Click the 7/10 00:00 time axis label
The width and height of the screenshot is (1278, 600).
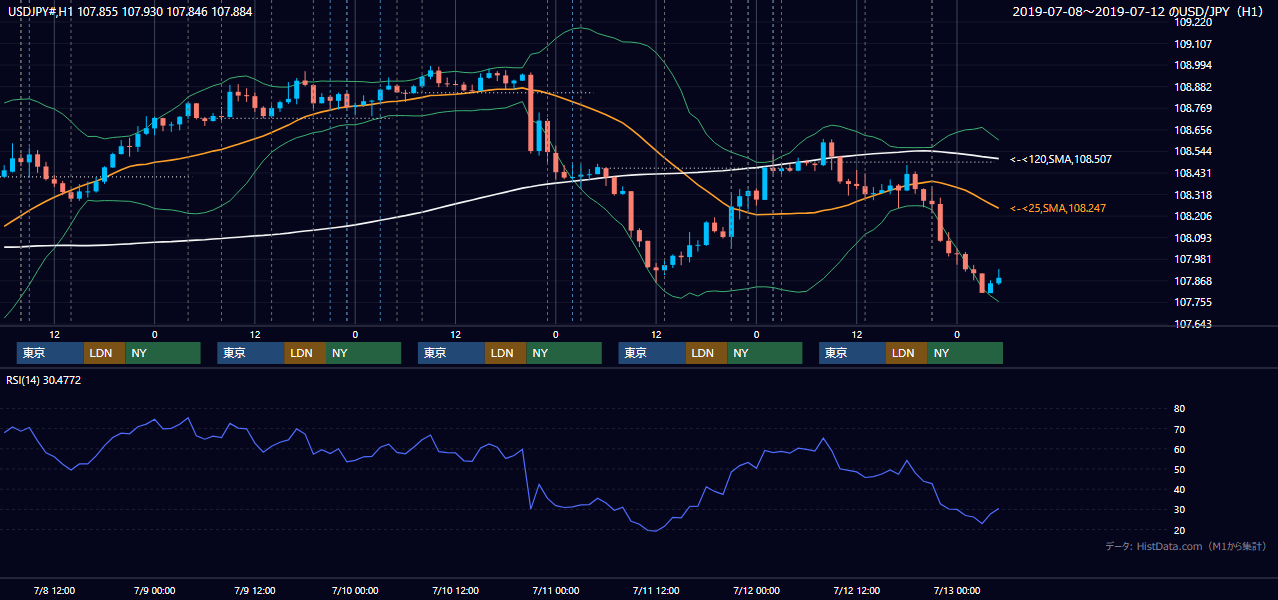(355, 590)
